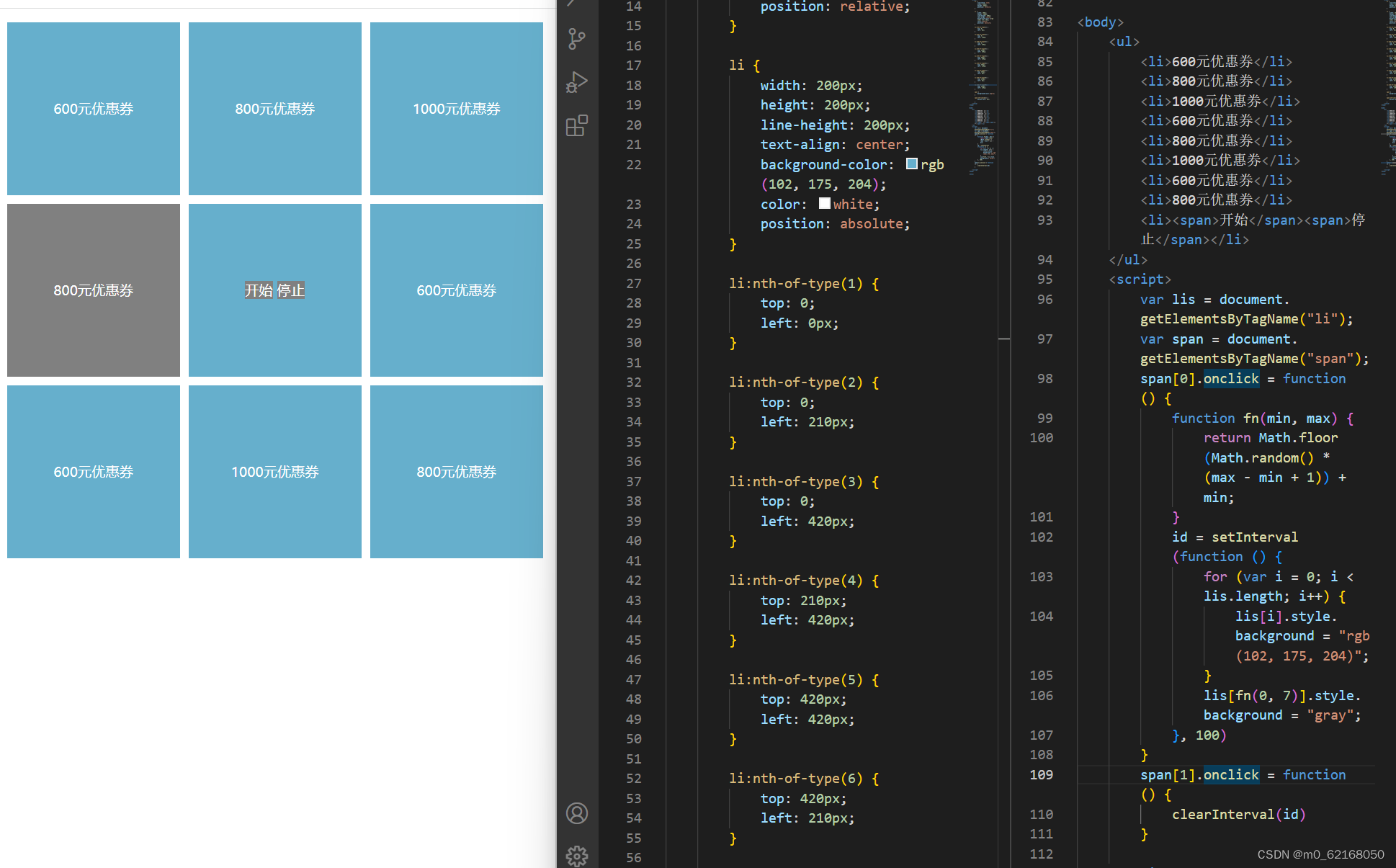Click the Manage gear icon
The width and height of the screenshot is (1396, 868).
pyautogui.click(x=576, y=855)
